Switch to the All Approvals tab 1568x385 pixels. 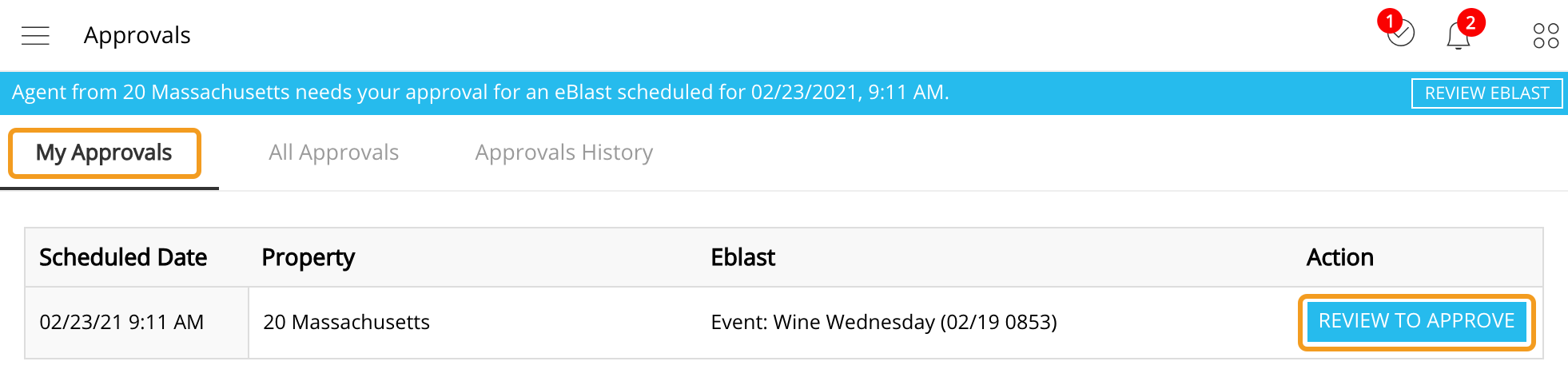tap(333, 153)
